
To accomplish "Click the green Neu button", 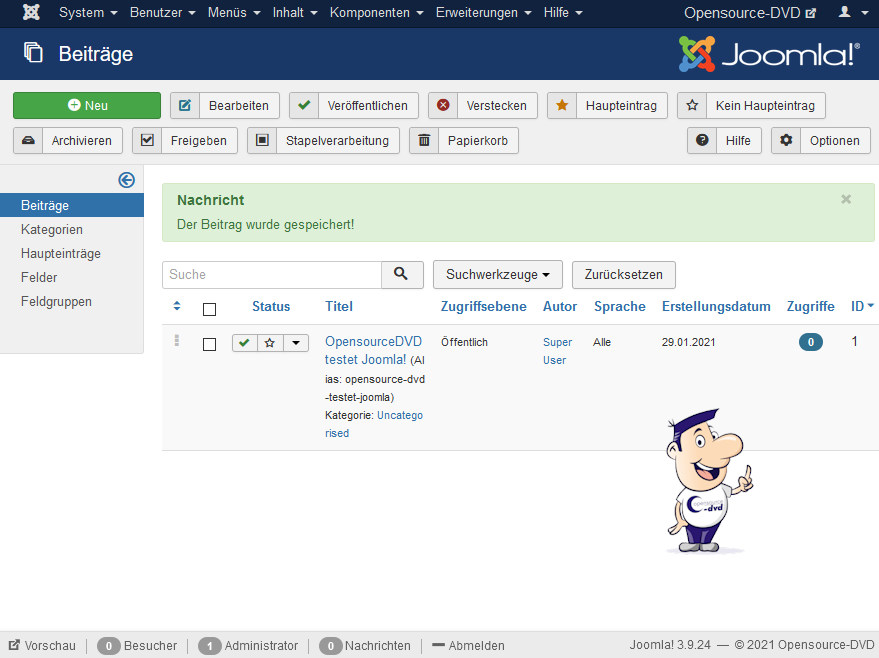I will pyautogui.click(x=87, y=105).
